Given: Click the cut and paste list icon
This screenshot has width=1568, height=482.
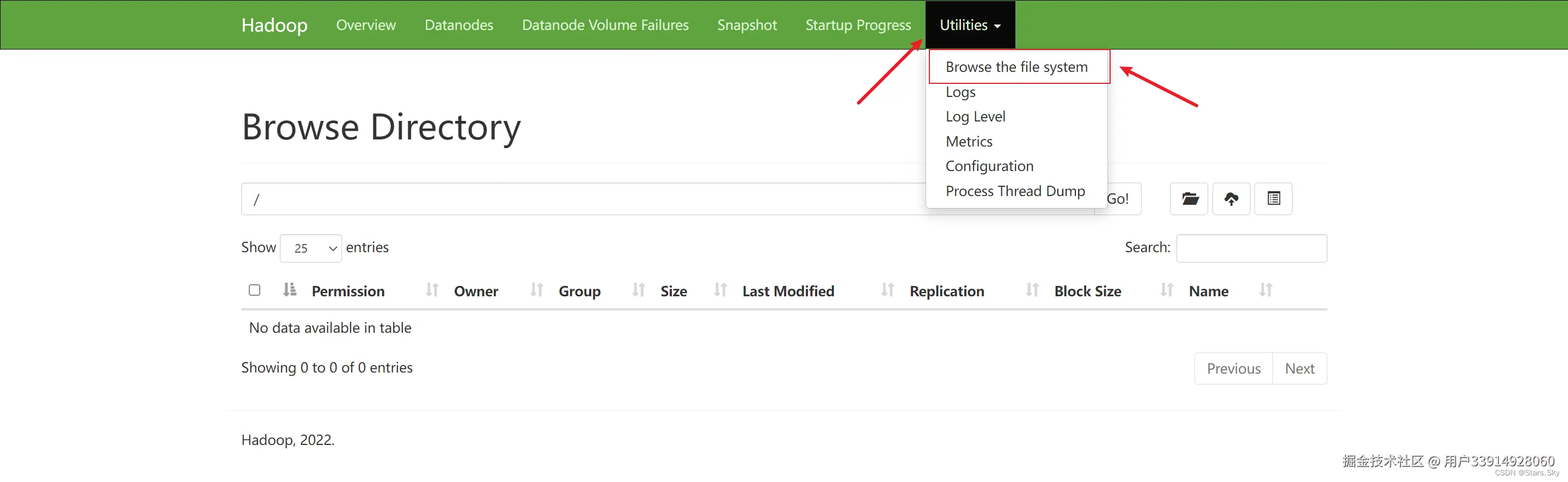Looking at the screenshot, I should click(1273, 198).
